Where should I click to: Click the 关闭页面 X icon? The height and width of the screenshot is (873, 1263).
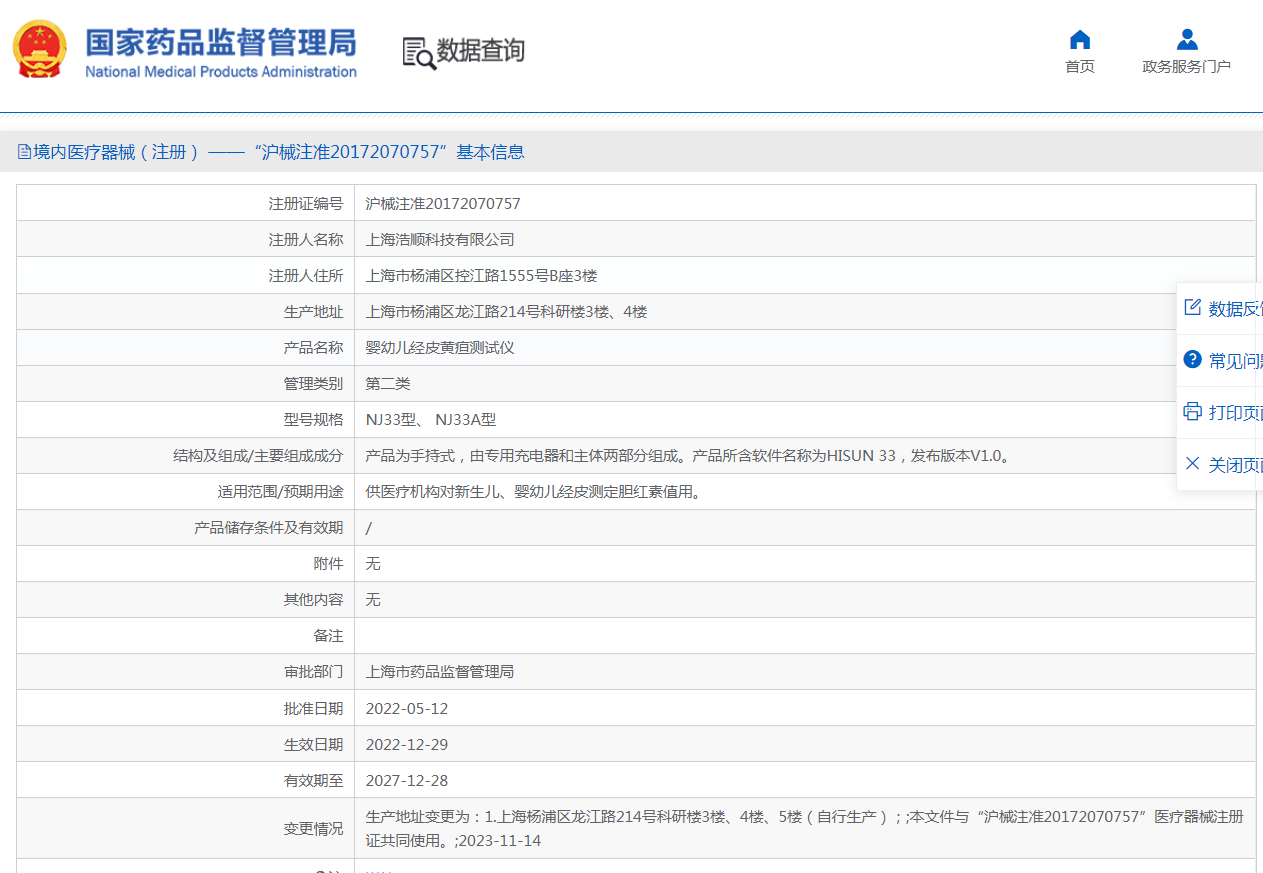pos(1192,463)
